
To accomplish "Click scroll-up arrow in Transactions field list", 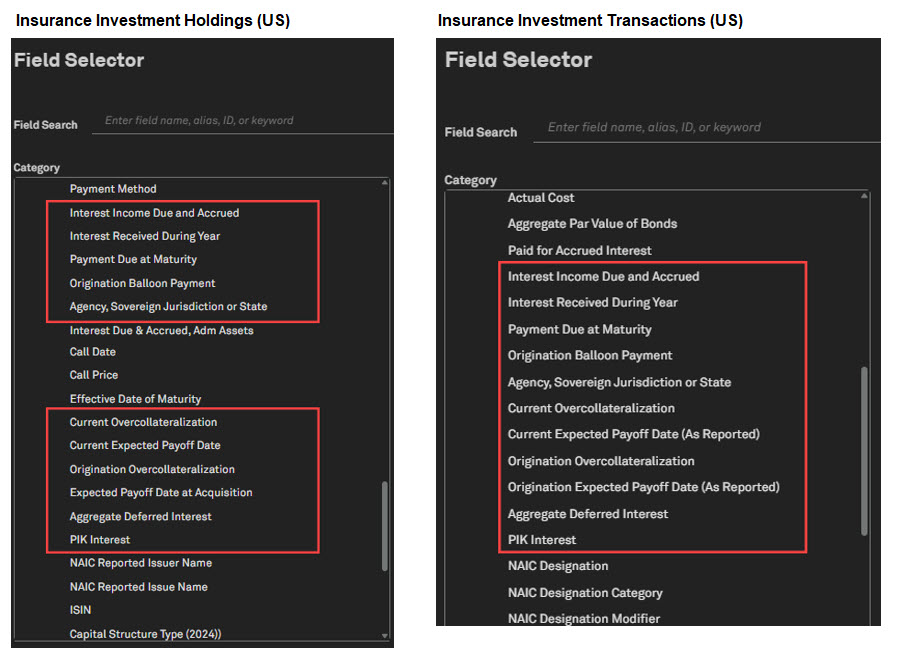I will (865, 196).
